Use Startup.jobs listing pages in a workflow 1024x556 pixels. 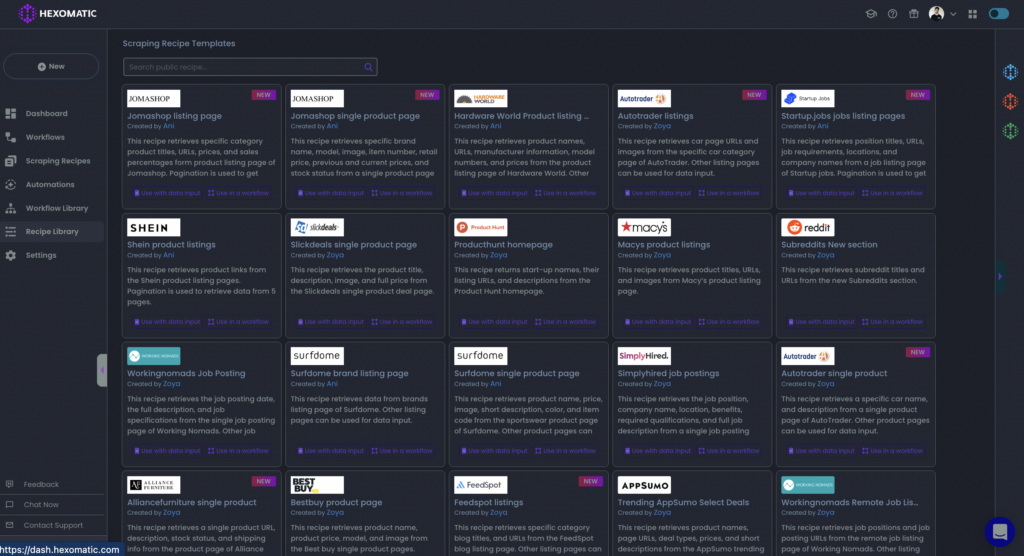point(892,193)
